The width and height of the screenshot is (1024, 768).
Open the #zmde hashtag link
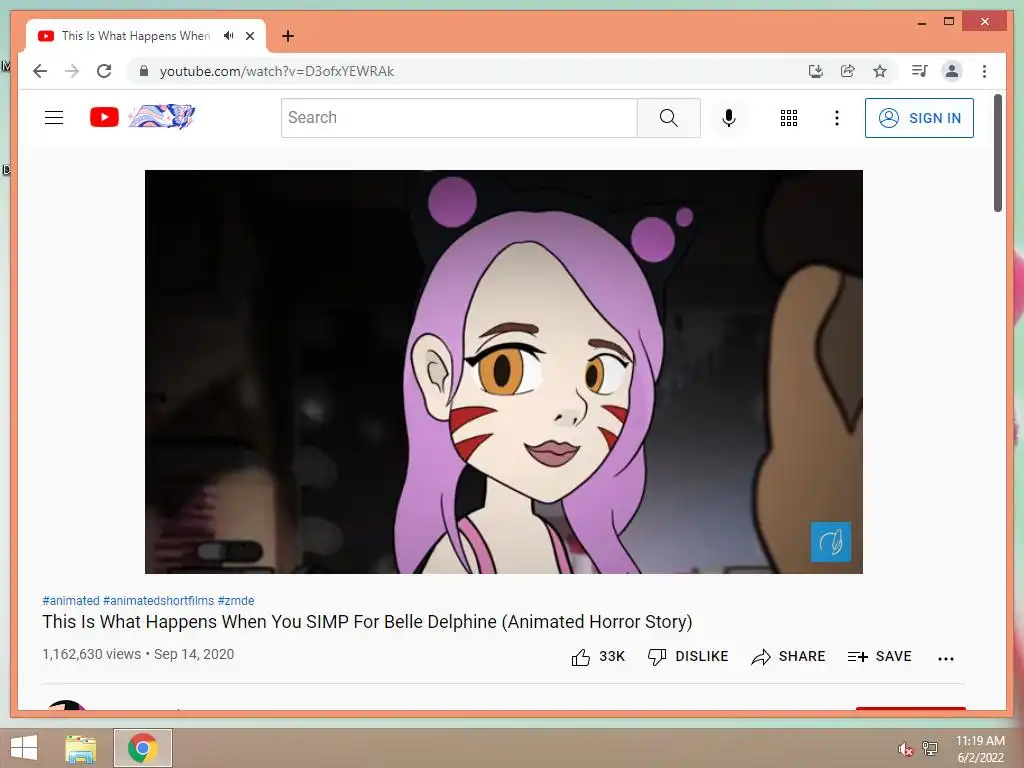(x=236, y=601)
